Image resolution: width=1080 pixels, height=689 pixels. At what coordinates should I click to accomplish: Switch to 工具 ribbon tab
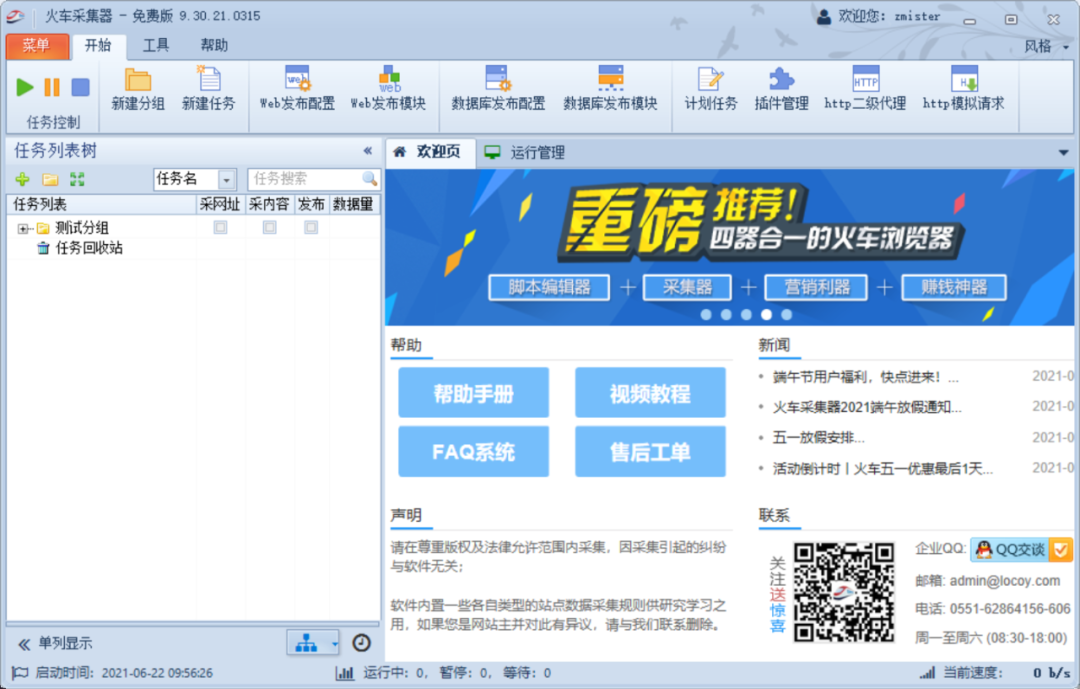click(x=156, y=45)
